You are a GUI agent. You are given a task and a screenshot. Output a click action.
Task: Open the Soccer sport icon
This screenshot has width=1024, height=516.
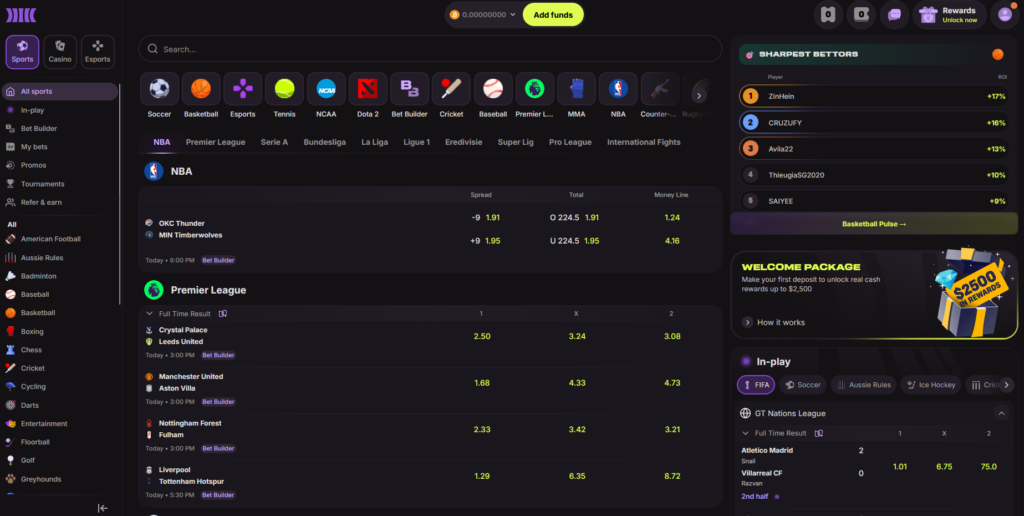click(x=159, y=89)
